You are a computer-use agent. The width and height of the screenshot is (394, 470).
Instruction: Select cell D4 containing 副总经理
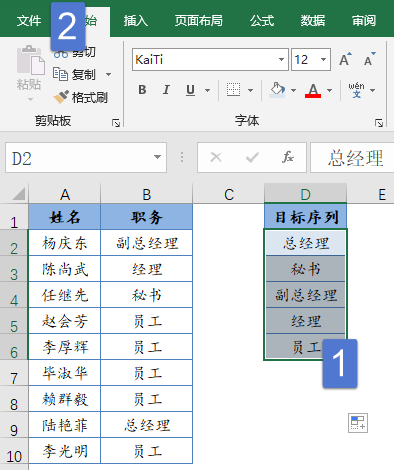coord(305,295)
